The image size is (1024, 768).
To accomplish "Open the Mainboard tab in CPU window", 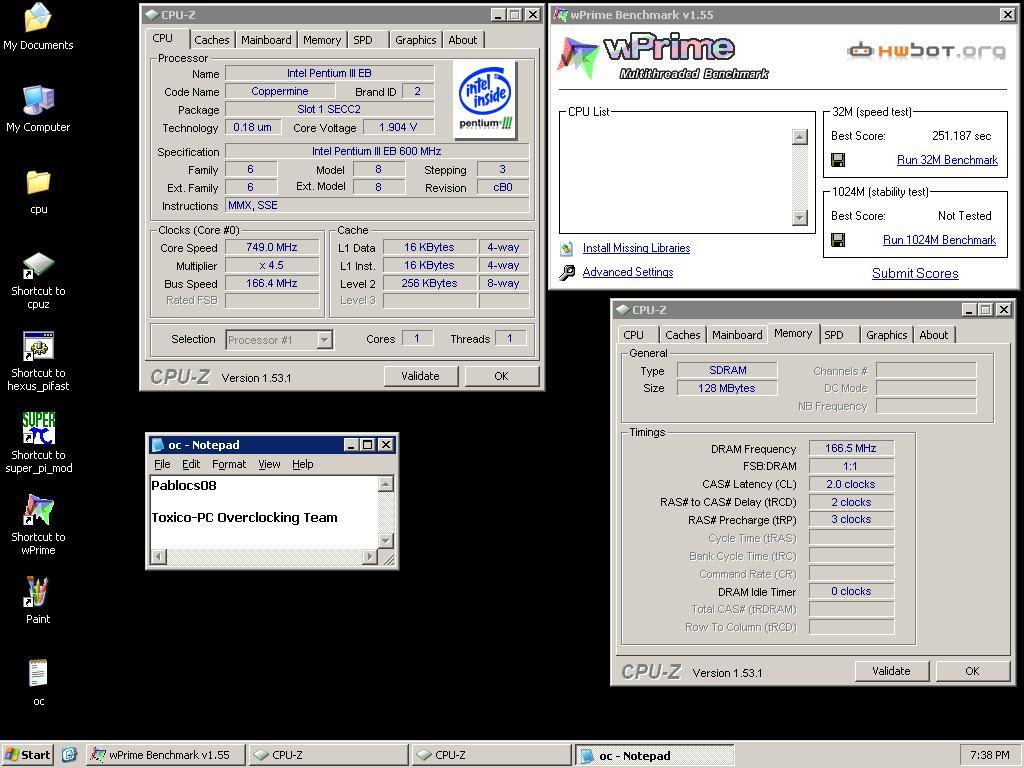I will [x=266, y=40].
